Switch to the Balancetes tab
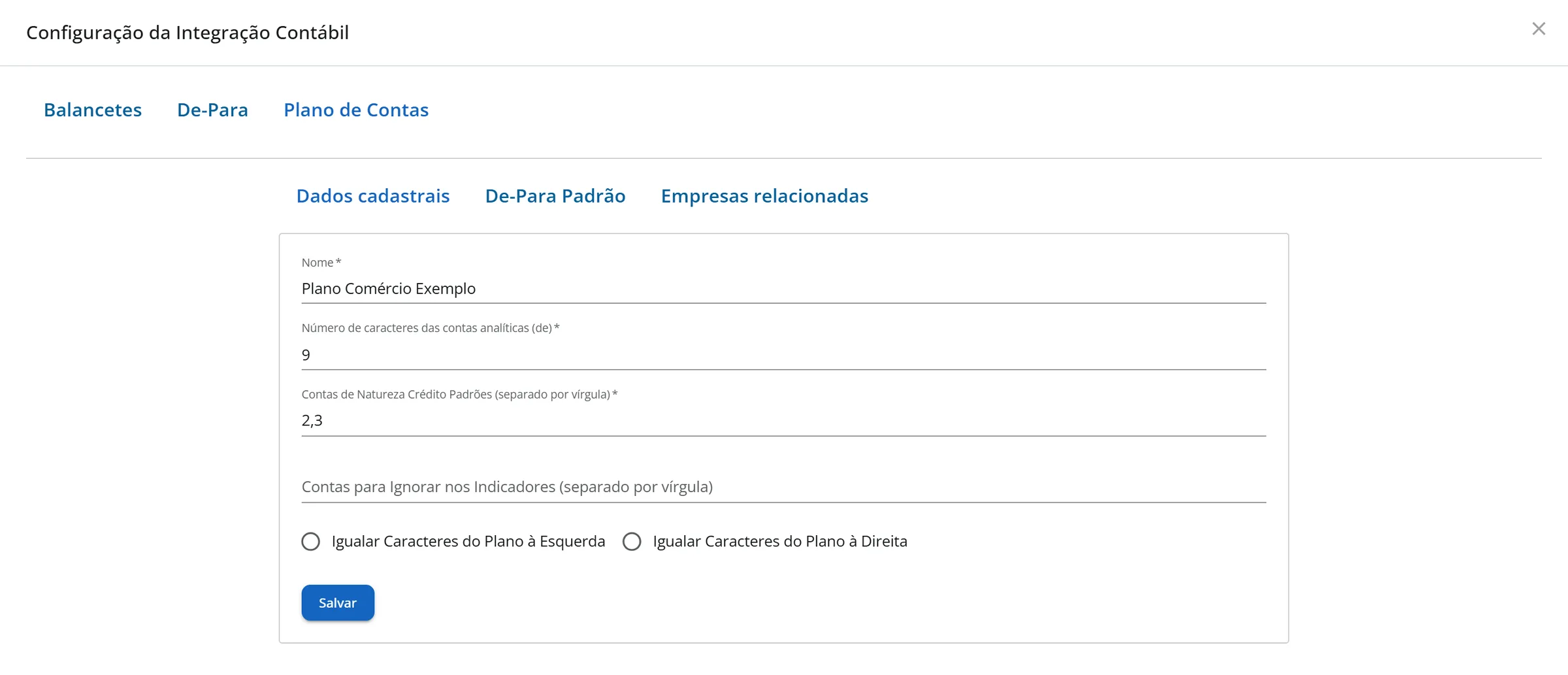This screenshot has height=675, width=1568. point(93,110)
